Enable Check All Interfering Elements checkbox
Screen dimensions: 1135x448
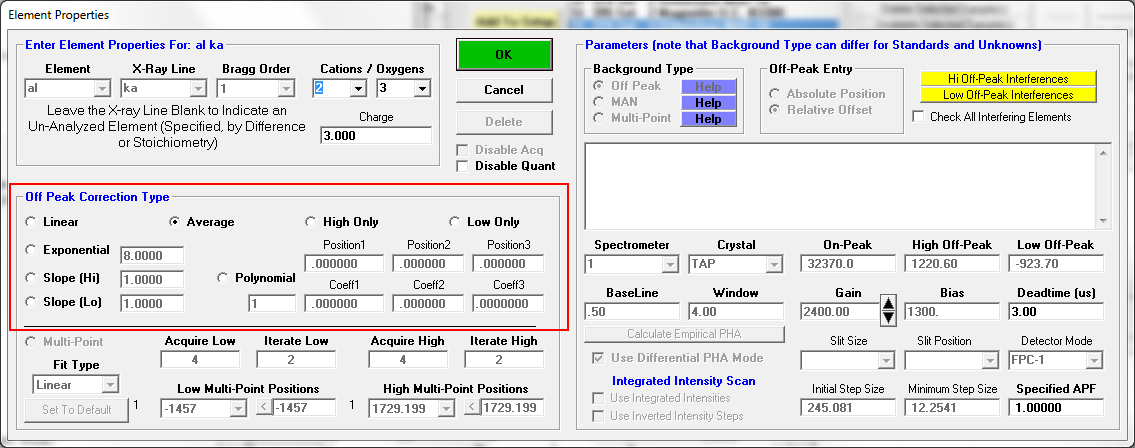(x=919, y=117)
